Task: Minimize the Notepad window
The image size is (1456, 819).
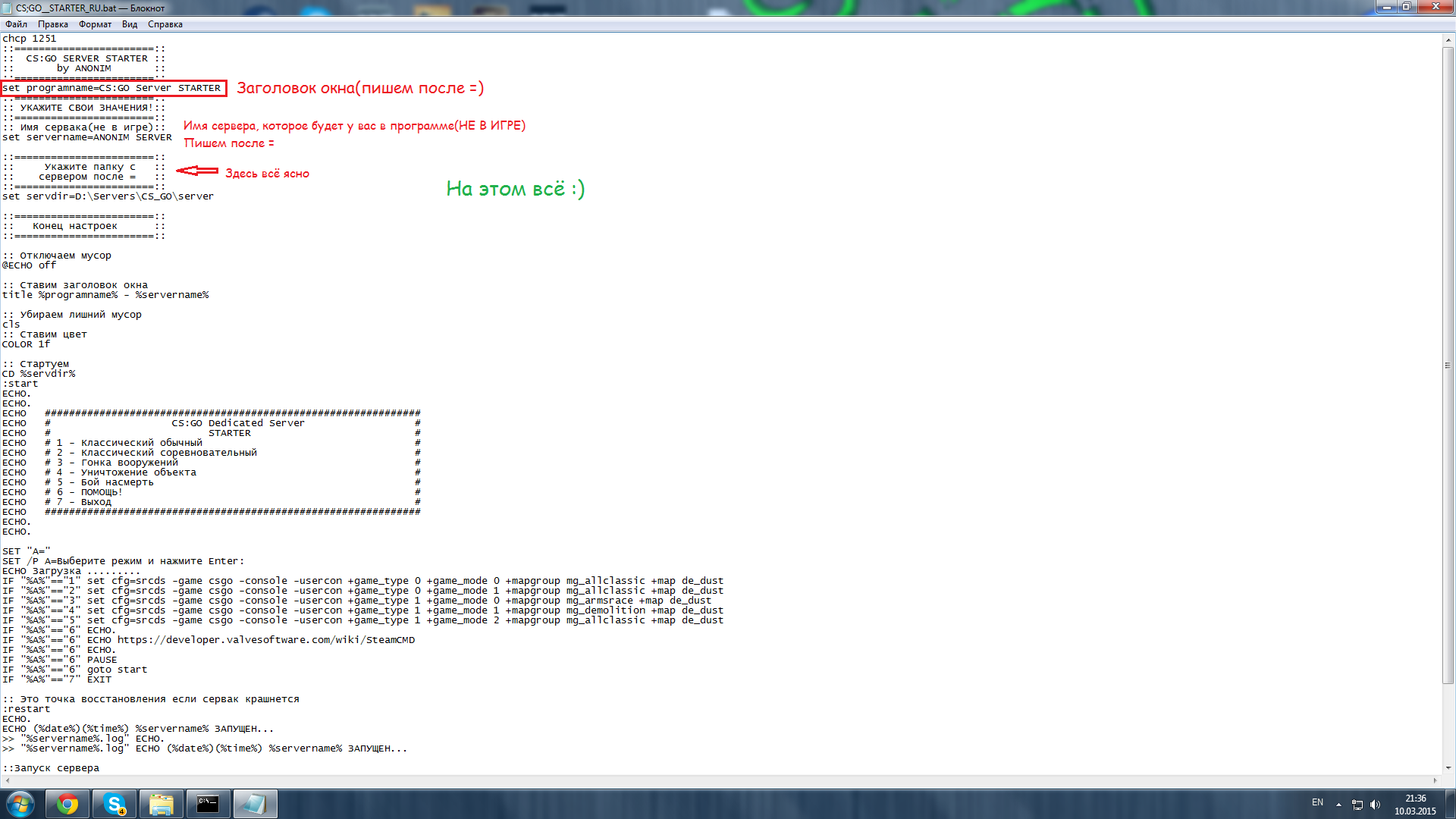Action: [1387, 7]
